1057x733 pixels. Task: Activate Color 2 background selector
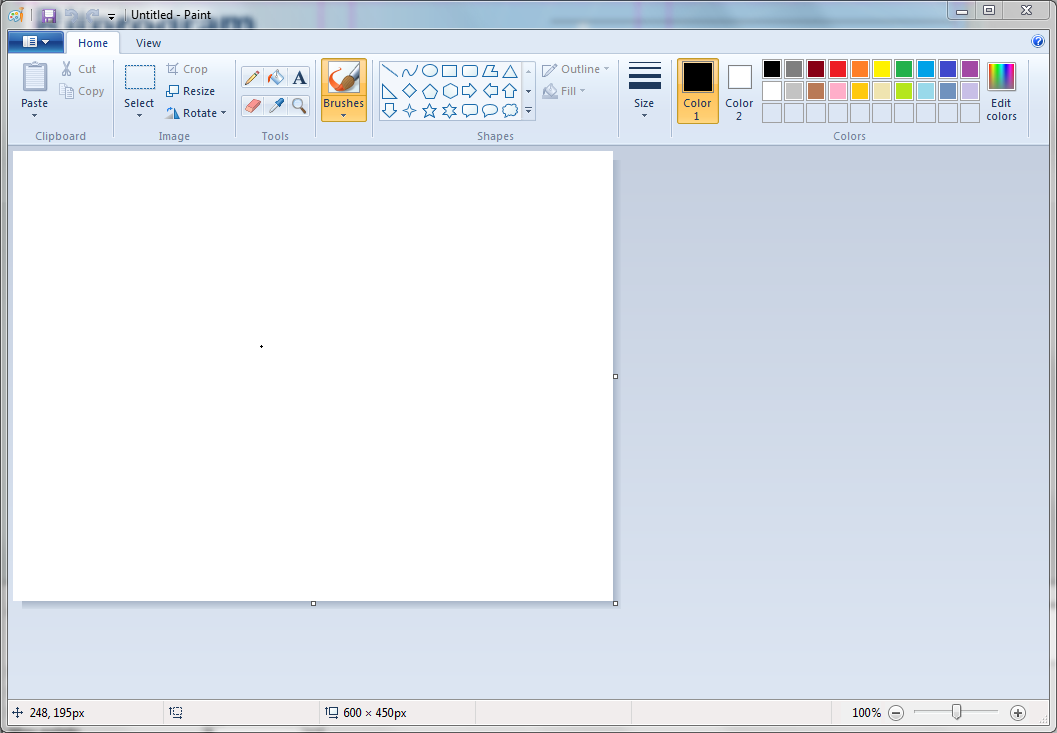739,90
